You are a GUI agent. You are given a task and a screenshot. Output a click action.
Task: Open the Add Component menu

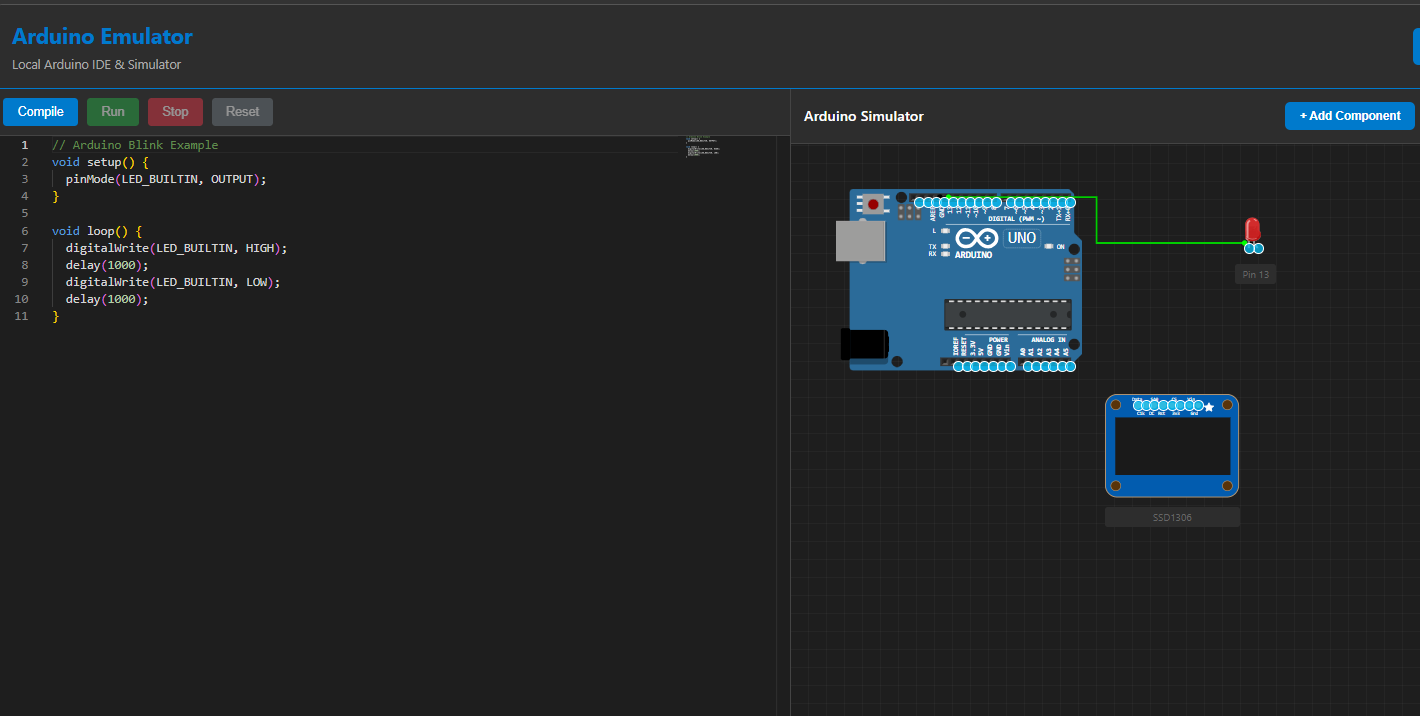[1350, 116]
